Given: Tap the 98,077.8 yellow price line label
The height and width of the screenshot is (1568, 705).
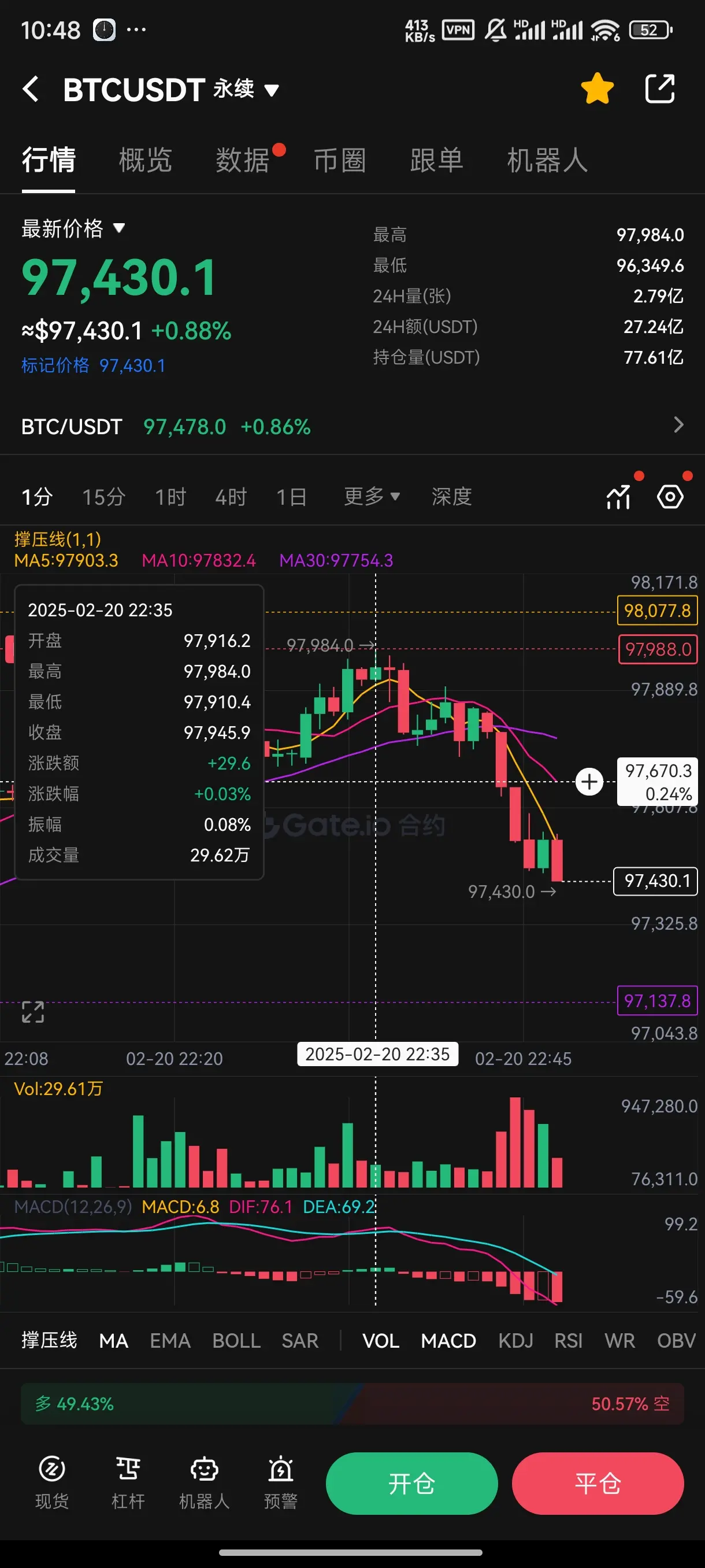Looking at the screenshot, I should pyautogui.click(x=658, y=611).
